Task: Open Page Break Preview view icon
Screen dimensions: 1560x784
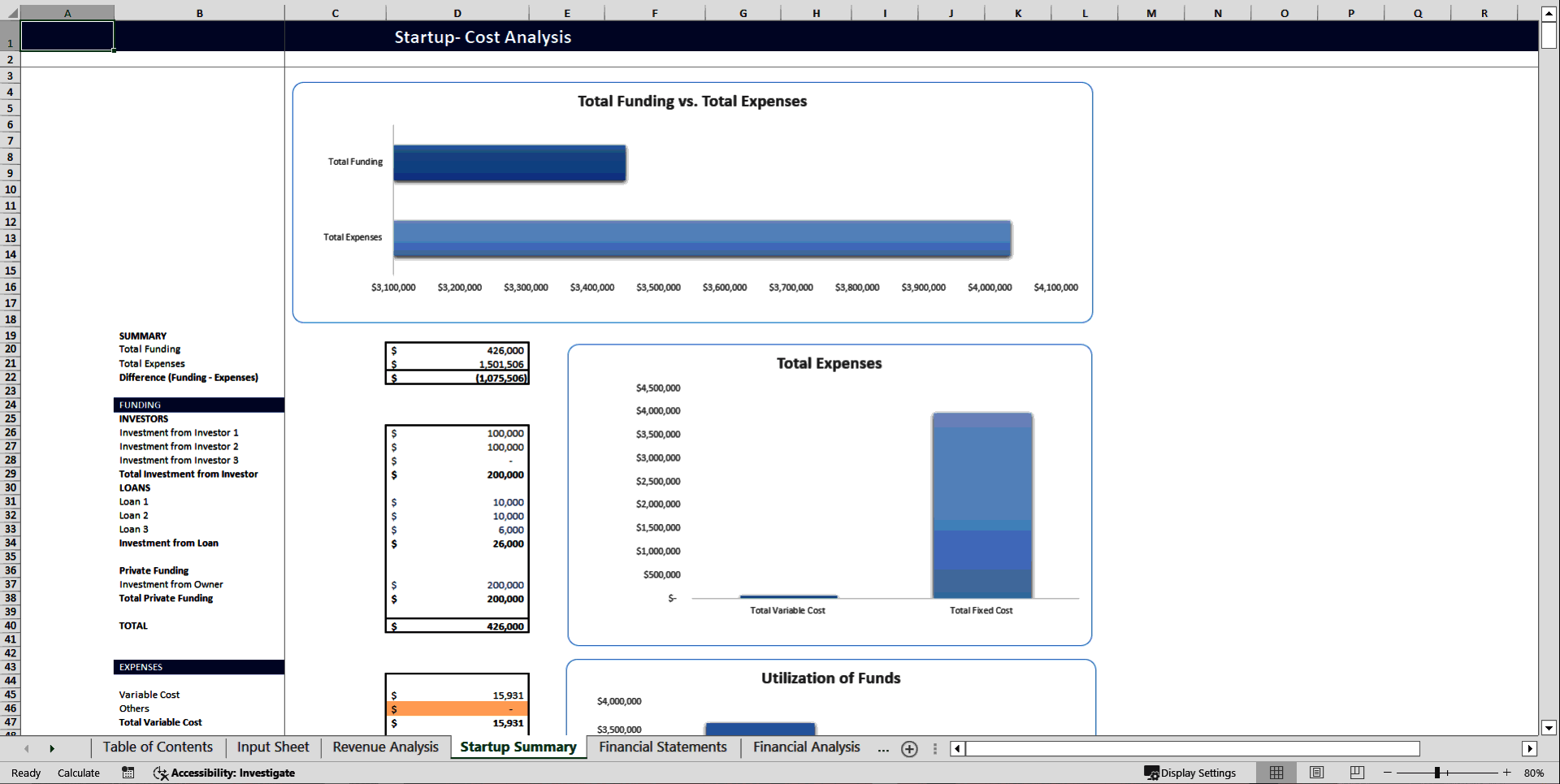Action: tap(1356, 773)
